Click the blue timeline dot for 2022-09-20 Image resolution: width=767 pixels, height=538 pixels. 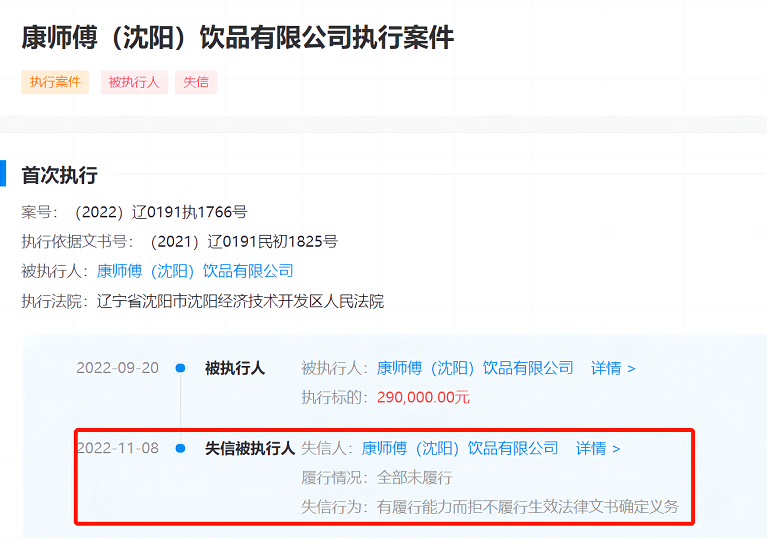pyautogui.click(x=180, y=368)
